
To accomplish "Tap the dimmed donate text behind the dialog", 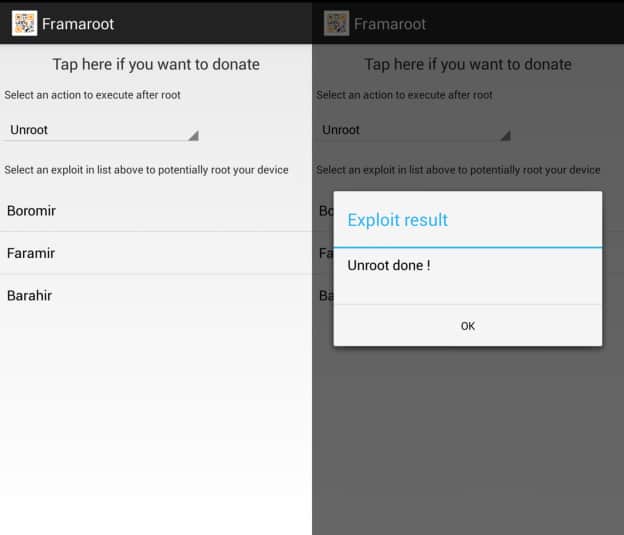I will pos(468,64).
